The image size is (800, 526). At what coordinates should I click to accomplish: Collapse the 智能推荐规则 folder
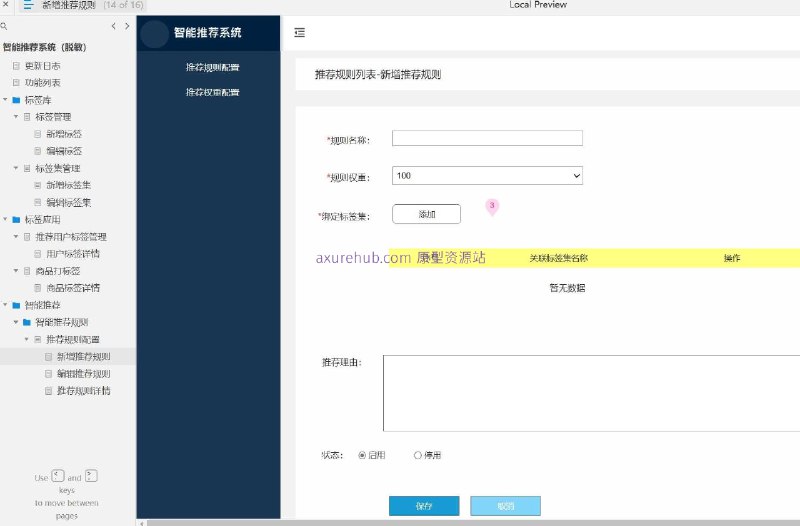pyautogui.click(x=16, y=322)
